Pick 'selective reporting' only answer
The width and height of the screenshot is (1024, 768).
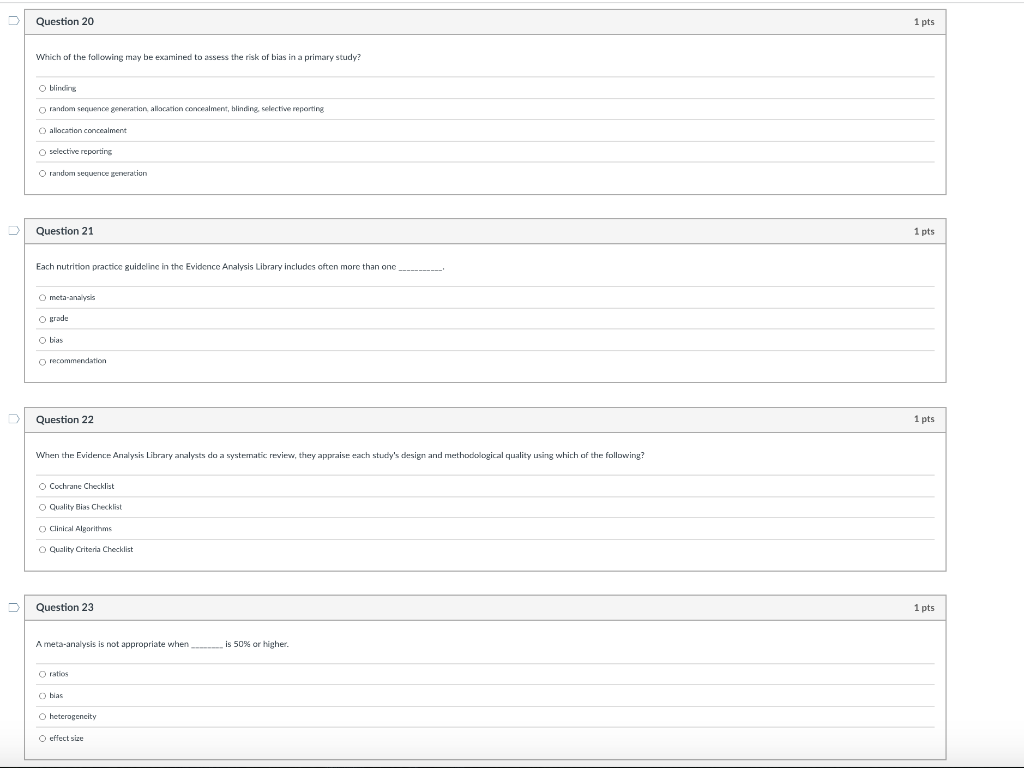42,152
